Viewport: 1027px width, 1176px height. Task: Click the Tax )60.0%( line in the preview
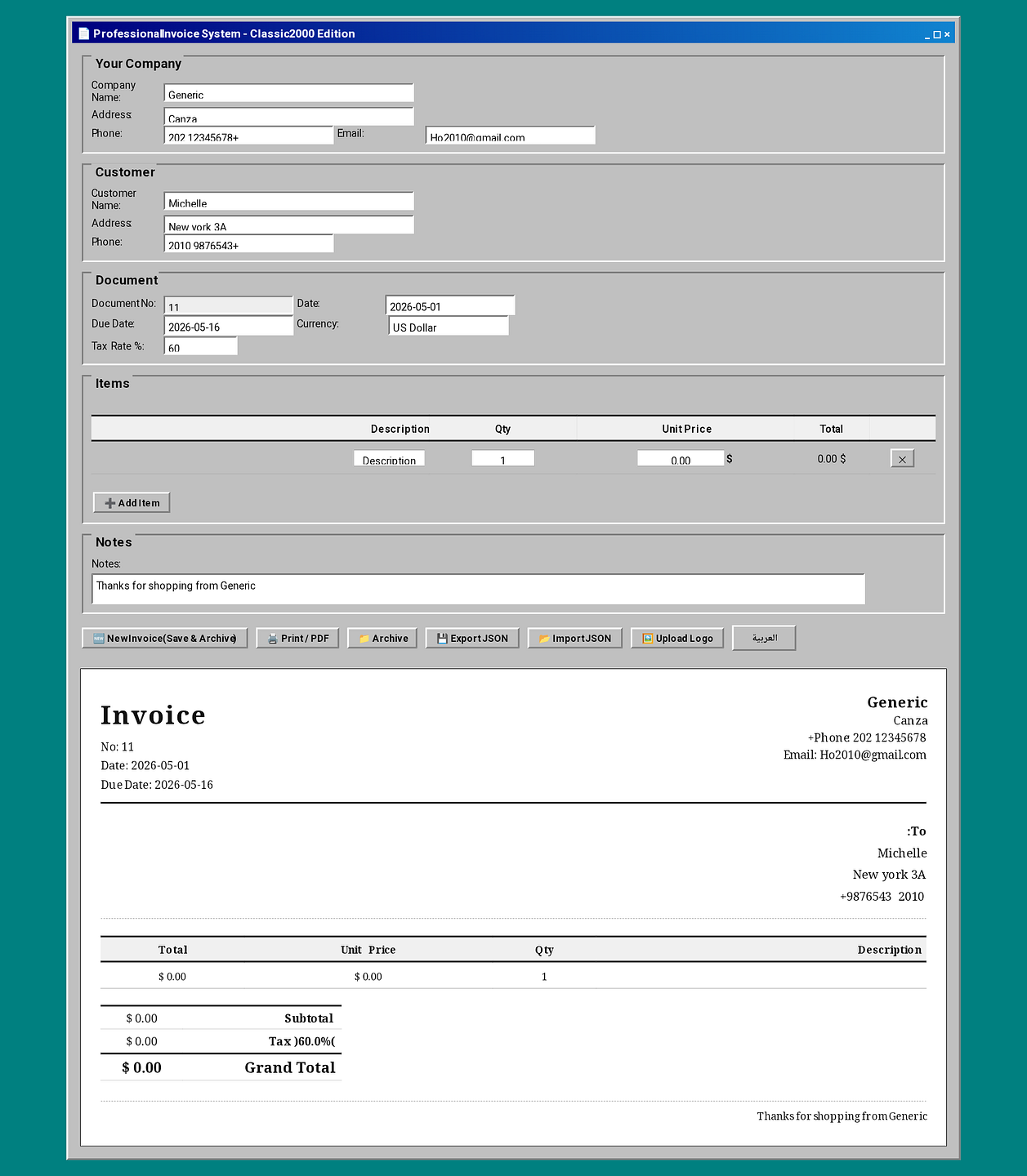301,1041
